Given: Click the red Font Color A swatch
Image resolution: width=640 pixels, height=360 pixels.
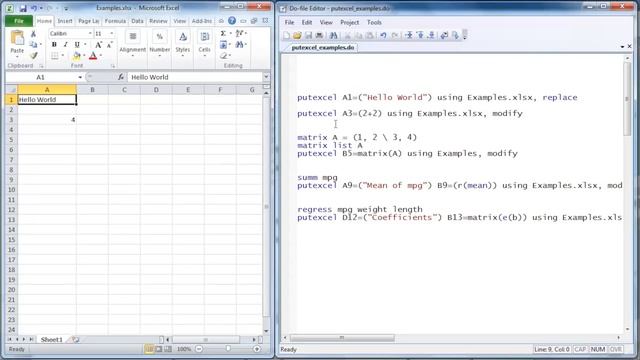Looking at the screenshot, I should click(93, 56).
